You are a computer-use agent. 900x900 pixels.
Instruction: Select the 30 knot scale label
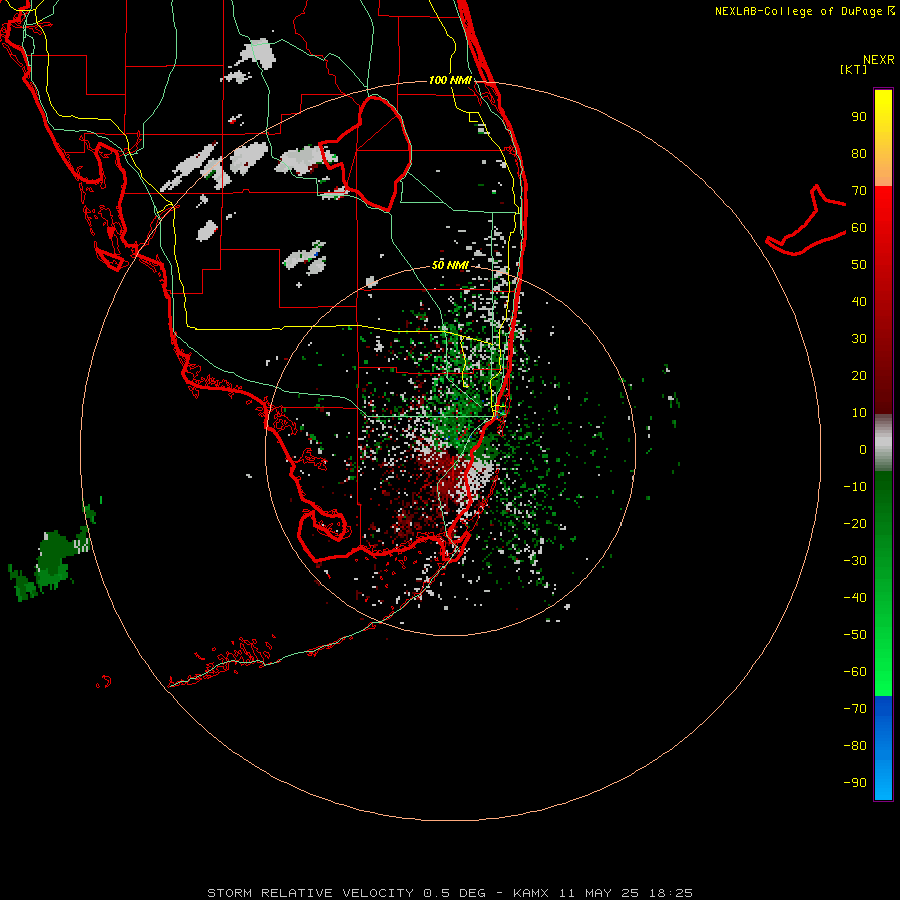tap(859, 339)
